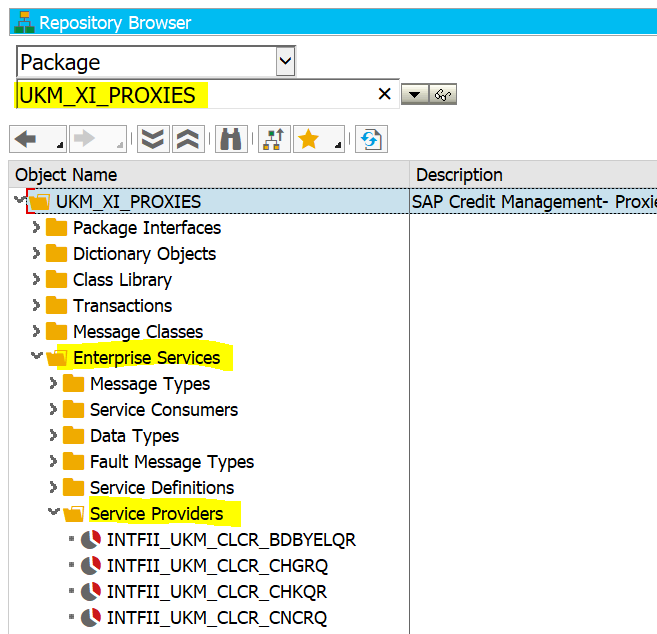Open service provider INTFII_UKM_CLCR_CHGRQ

pyautogui.click(x=217, y=566)
